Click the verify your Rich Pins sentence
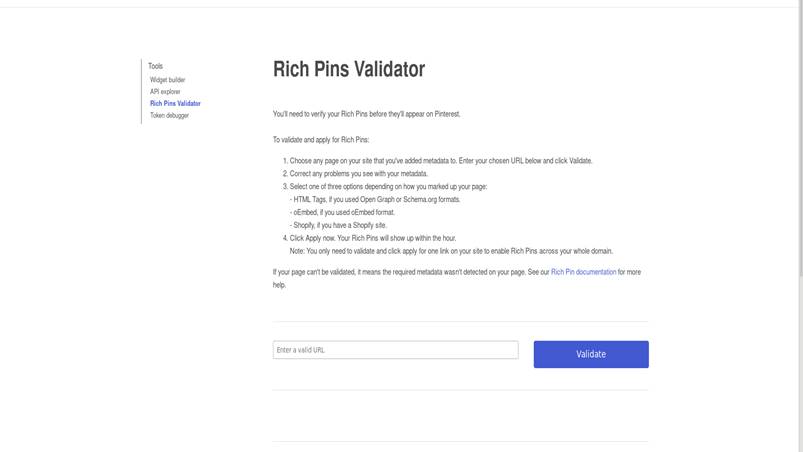This screenshot has width=803, height=452. 366,114
